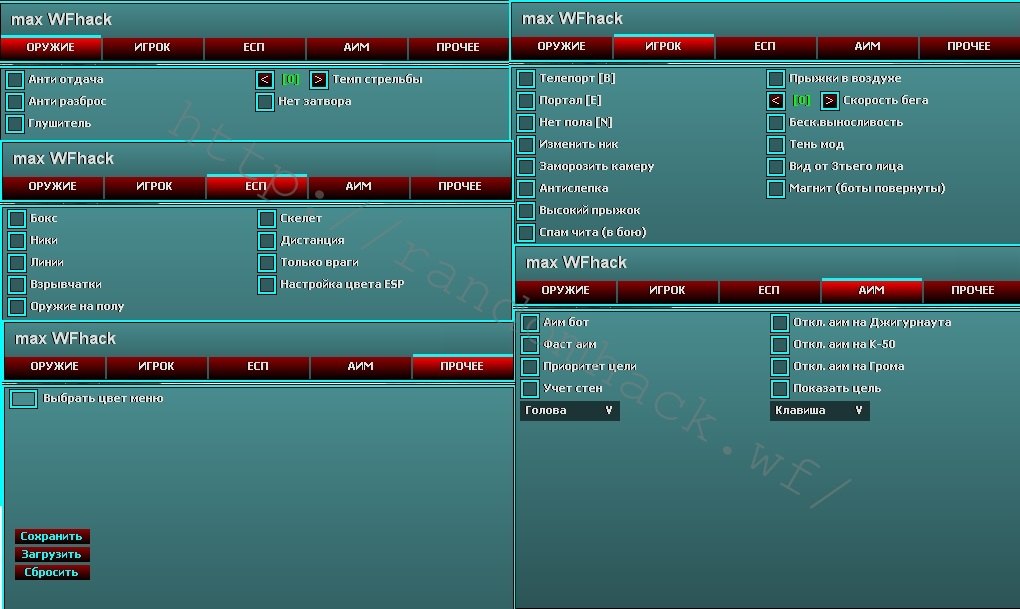
Task: Click the Сохранить button
Action: coord(52,536)
